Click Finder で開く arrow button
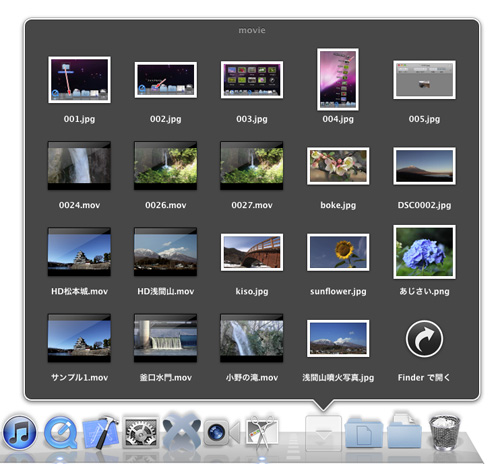500x464 pixels. click(424, 339)
